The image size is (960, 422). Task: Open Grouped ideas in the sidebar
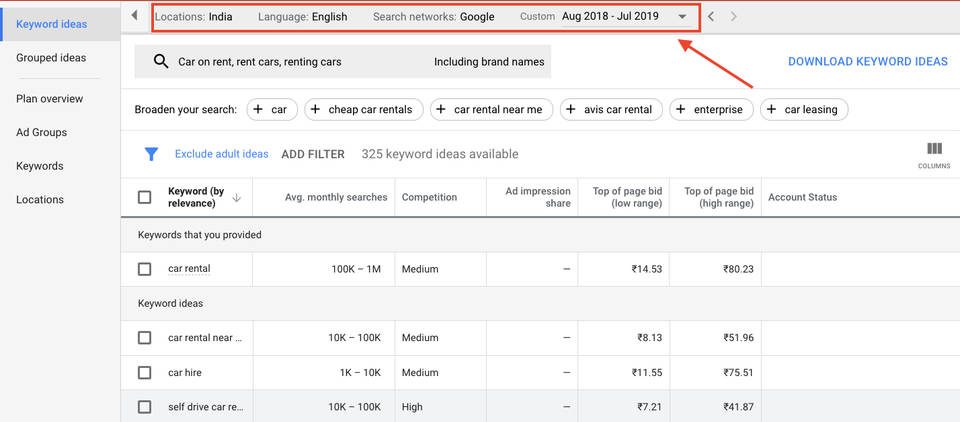tap(51, 58)
